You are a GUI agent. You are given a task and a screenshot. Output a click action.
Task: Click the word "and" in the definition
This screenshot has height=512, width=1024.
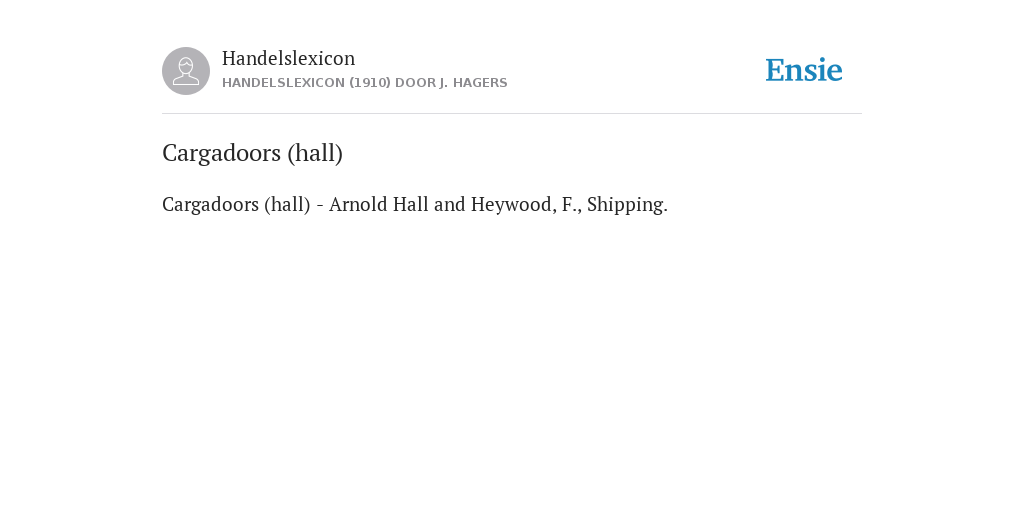pos(449,204)
